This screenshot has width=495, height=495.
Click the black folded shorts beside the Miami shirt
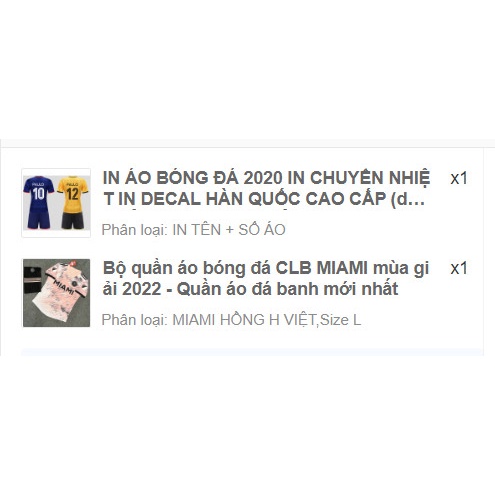[32, 279]
